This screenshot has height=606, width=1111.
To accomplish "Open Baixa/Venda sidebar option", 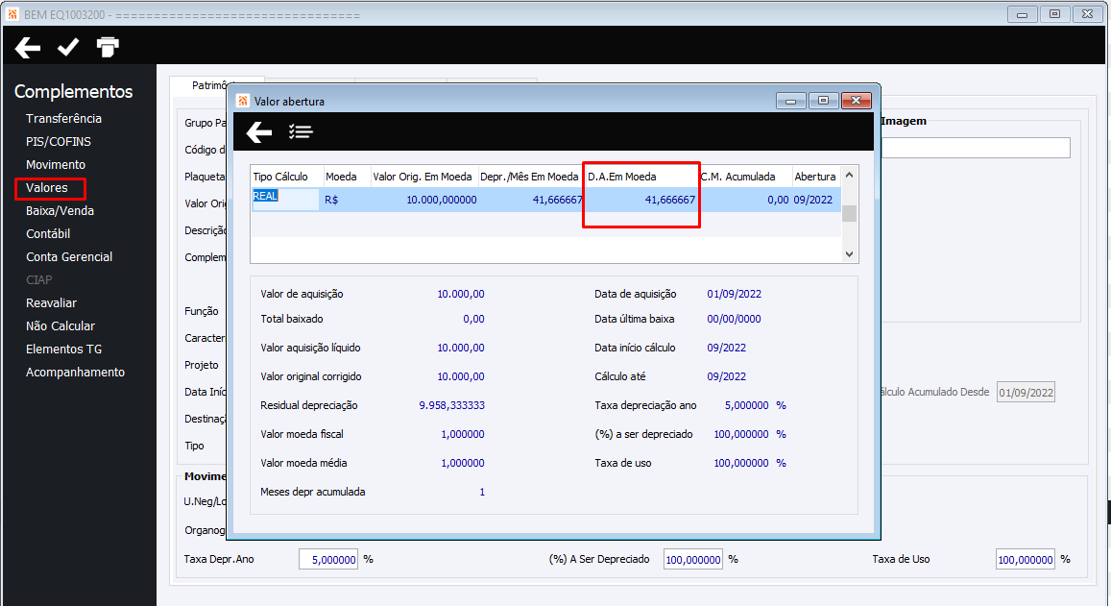I will [60, 211].
